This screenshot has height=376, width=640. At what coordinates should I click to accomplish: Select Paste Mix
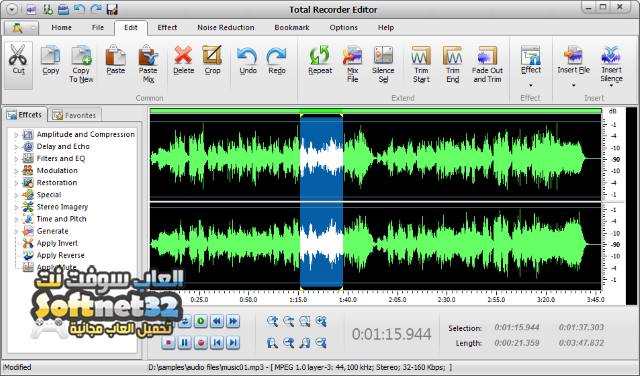(x=148, y=65)
